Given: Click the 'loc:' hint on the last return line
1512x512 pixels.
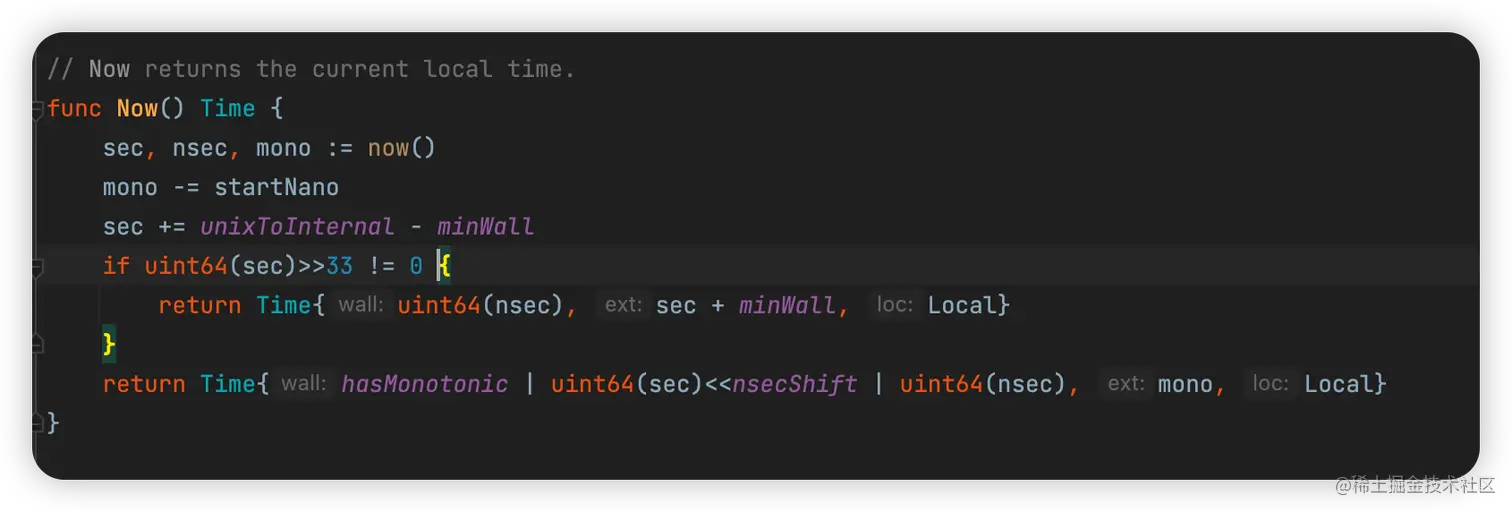Looking at the screenshot, I should click(1271, 384).
